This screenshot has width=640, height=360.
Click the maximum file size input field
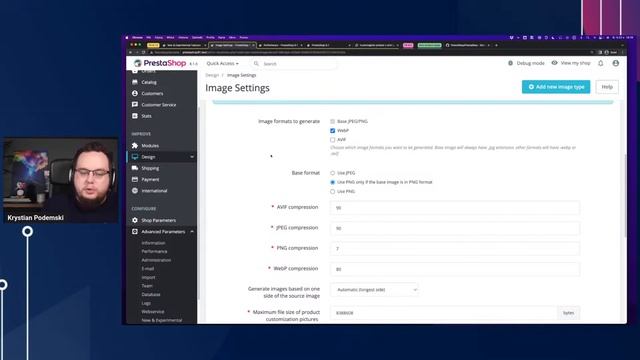(x=444, y=313)
